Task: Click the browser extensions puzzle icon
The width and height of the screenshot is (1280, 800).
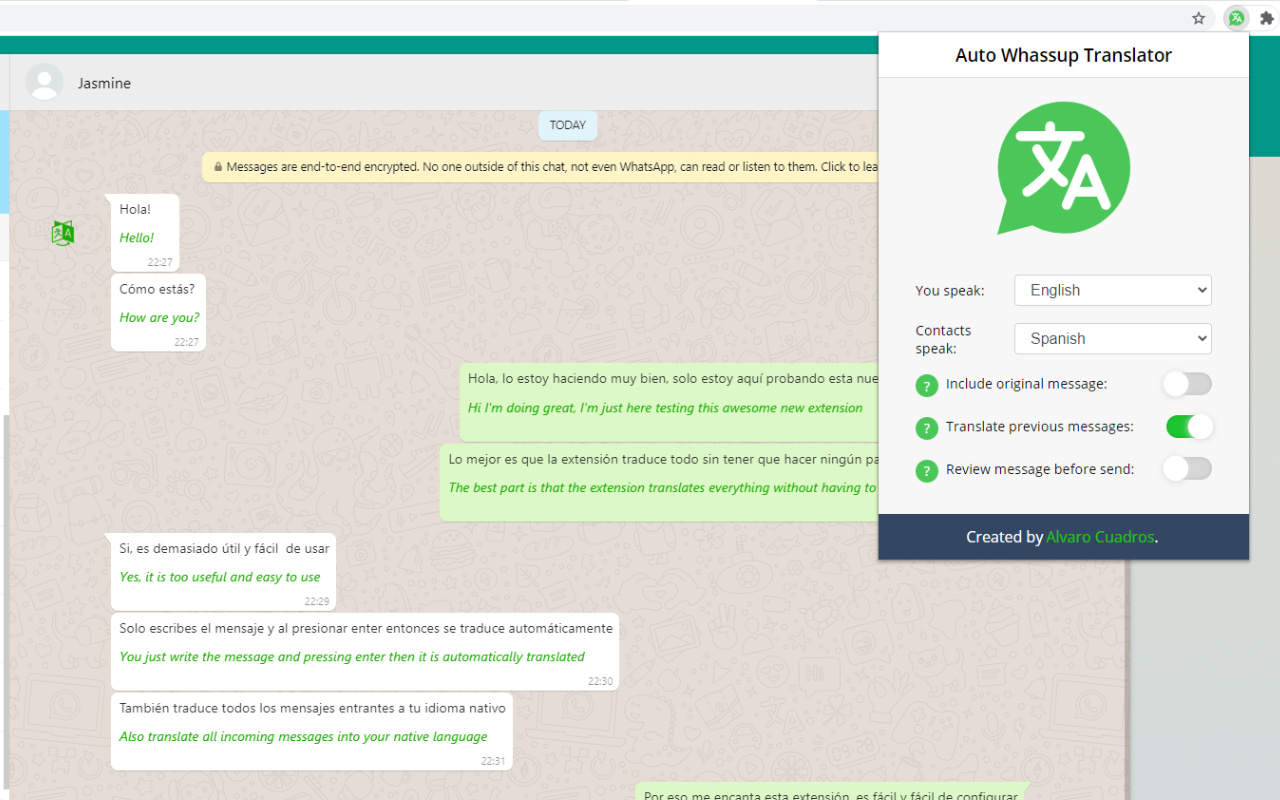Action: pyautogui.click(x=1268, y=17)
